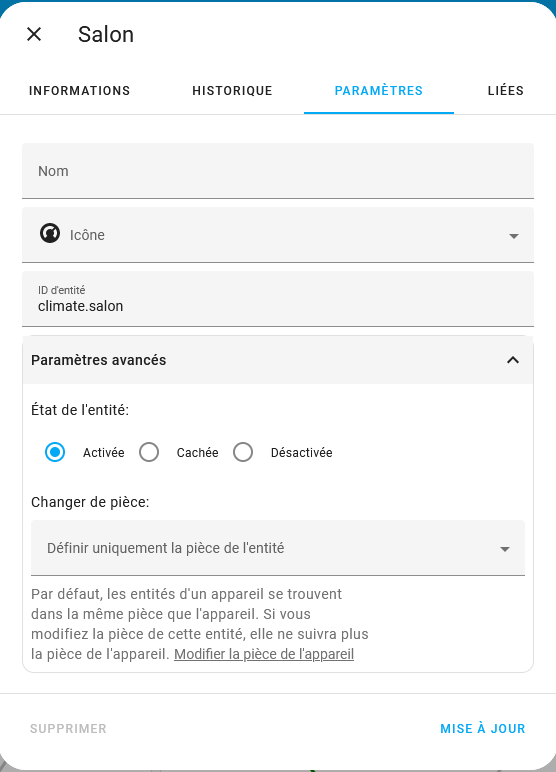The height and width of the screenshot is (772, 556).
Task: Close the Salon dialog with X icon
Action: click(x=34, y=34)
